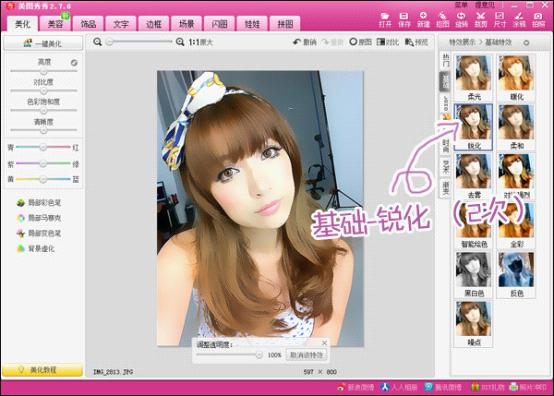The height and width of the screenshot is (396, 554).
Task: Switch to the 文字 tab
Action: coord(121,24)
